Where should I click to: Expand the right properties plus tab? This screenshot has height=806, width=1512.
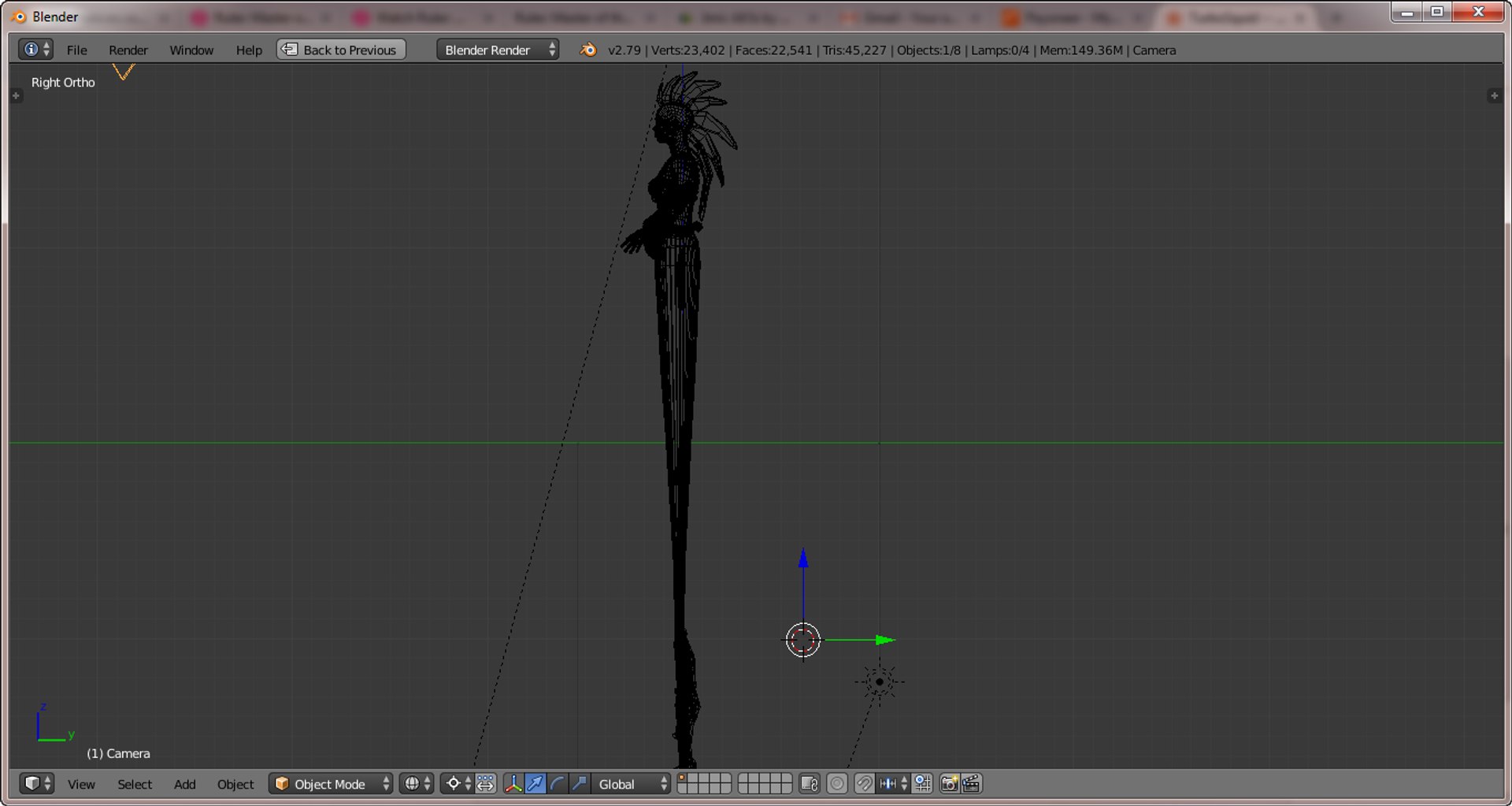tap(1494, 95)
